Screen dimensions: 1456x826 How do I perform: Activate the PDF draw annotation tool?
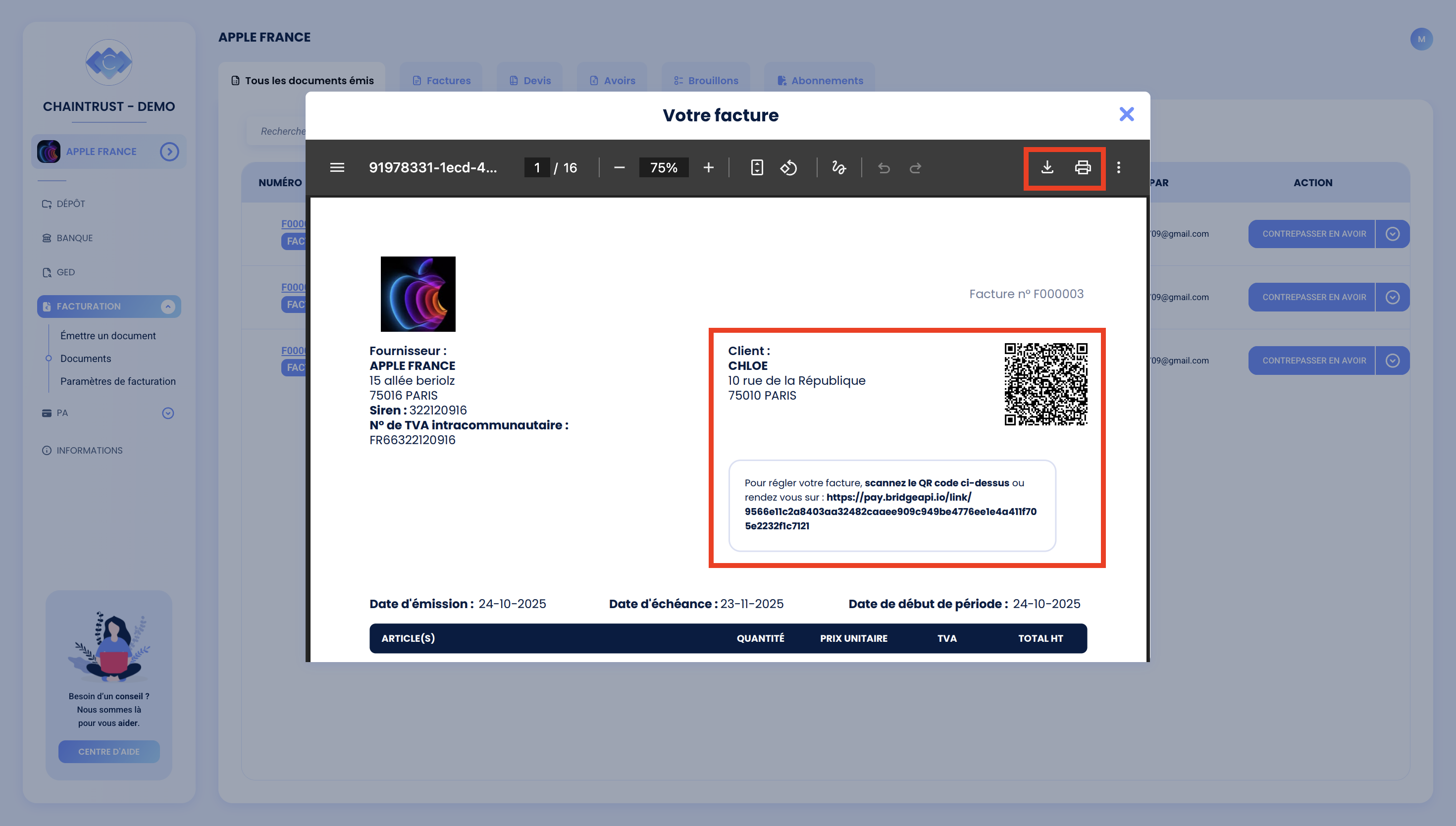(x=838, y=167)
